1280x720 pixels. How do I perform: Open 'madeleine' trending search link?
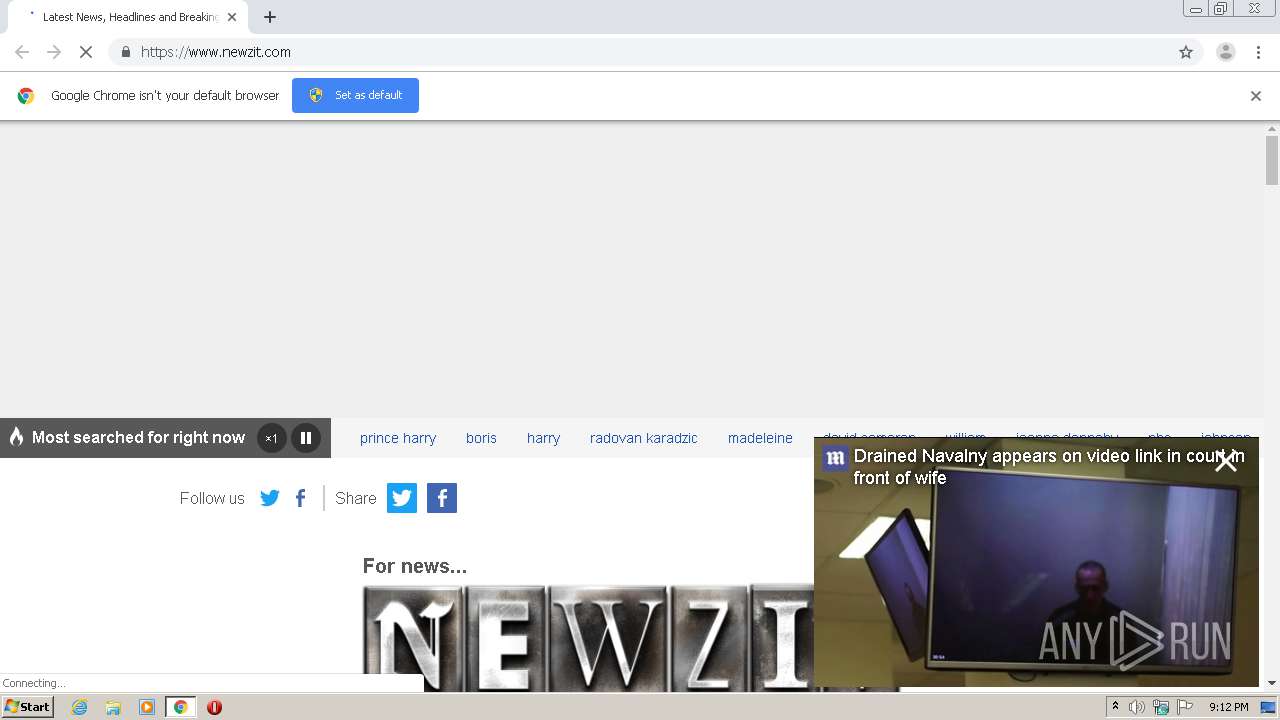[760, 438]
